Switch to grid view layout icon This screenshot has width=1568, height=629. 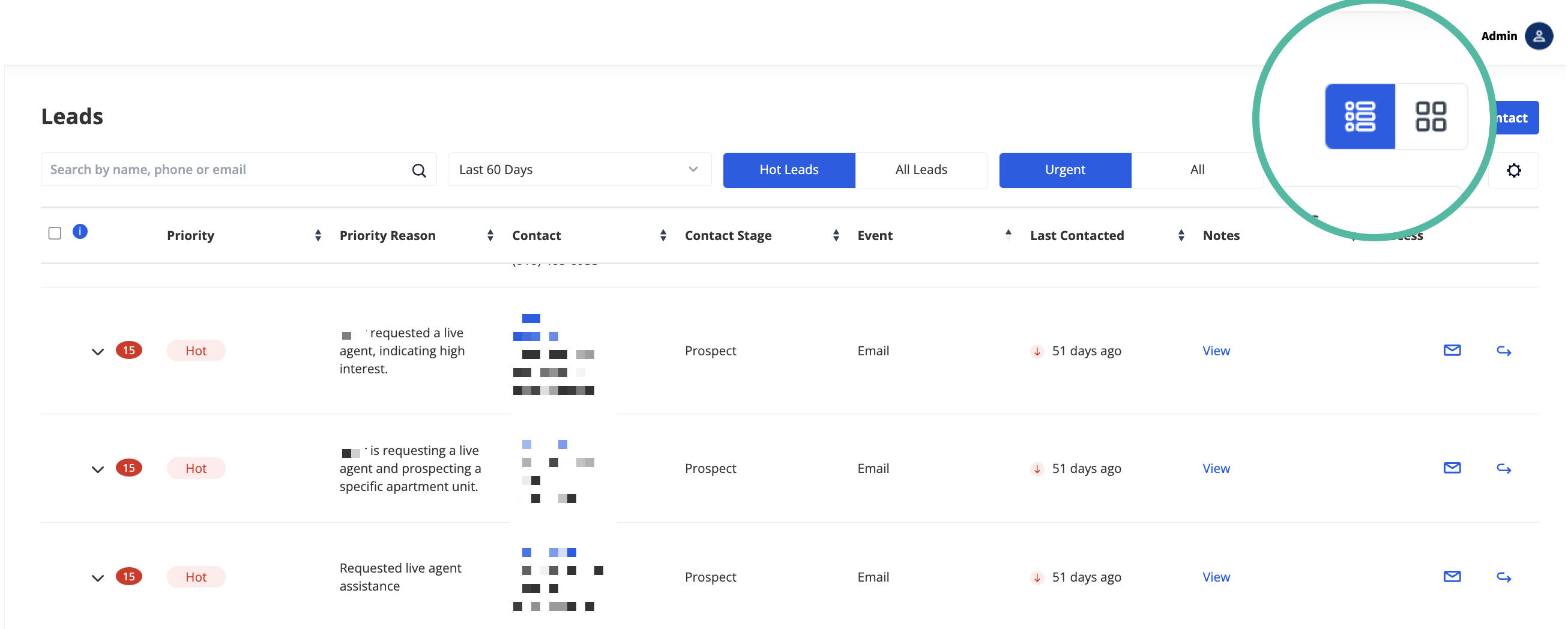click(x=1431, y=116)
